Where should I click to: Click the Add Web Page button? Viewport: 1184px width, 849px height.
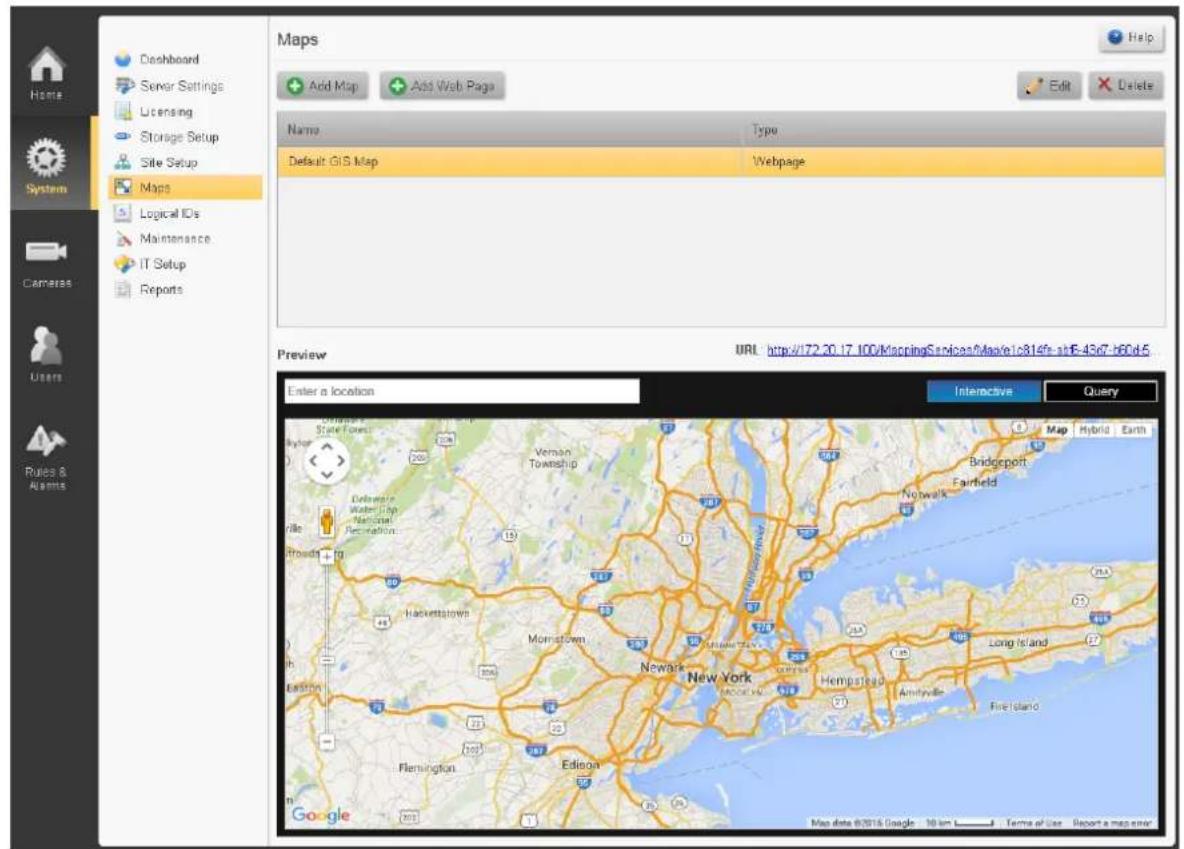pos(442,86)
